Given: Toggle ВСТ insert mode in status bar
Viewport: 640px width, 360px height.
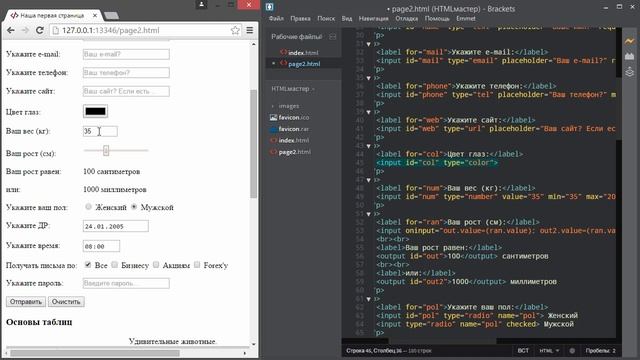Looking at the screenshot, I should tap(523, 351).
